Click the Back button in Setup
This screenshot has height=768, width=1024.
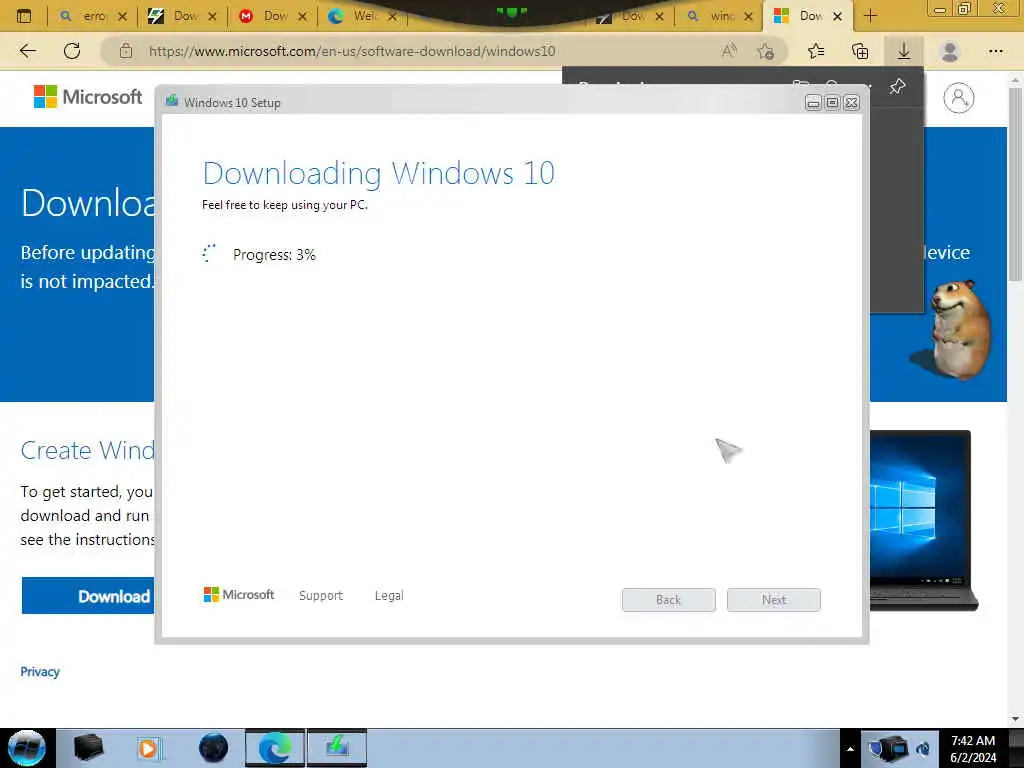pos(669,600)
